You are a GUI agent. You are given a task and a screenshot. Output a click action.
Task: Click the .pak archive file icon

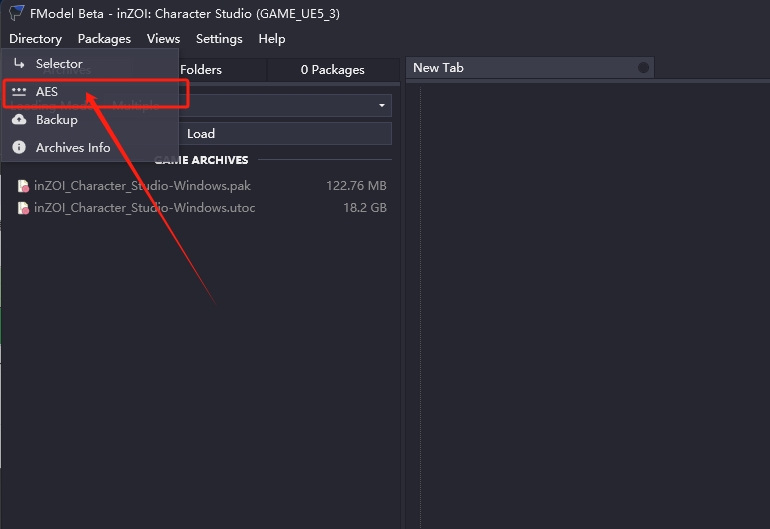(23, 186)
